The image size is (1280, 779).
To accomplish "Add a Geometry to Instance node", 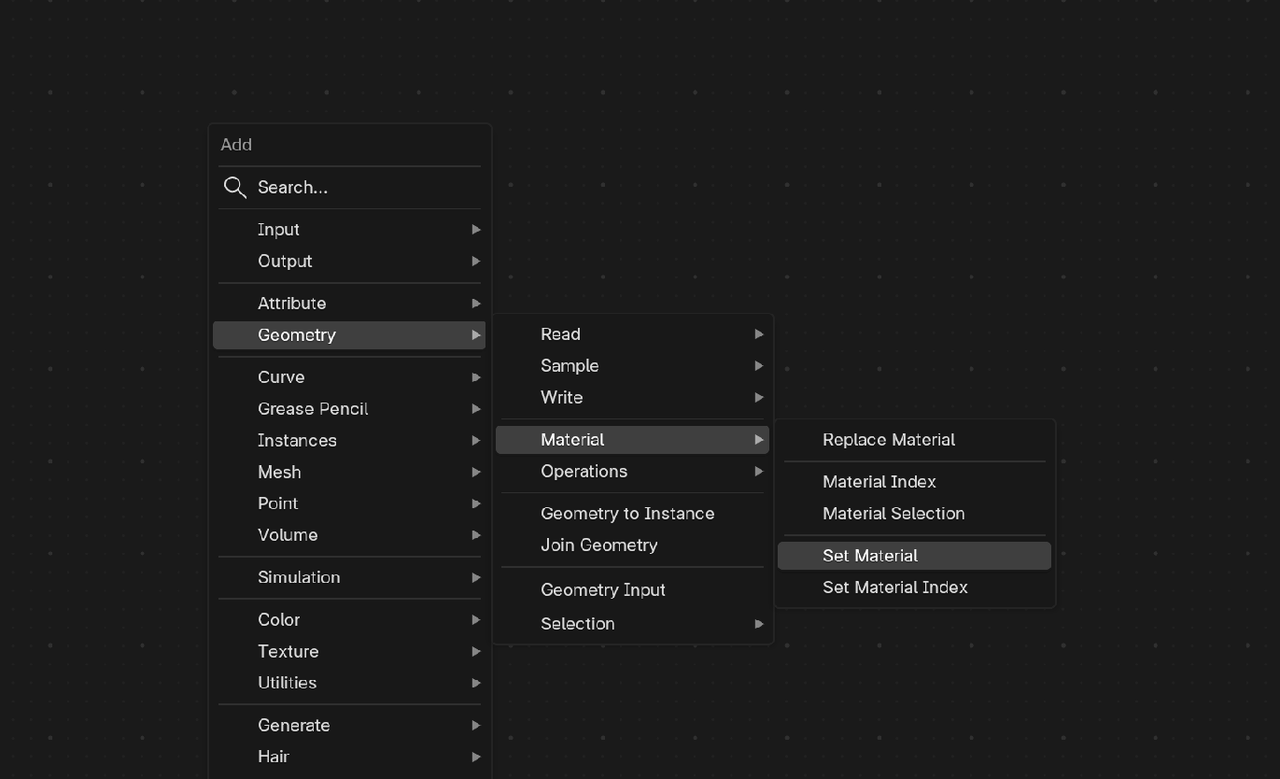I will [x=628, y=514].
